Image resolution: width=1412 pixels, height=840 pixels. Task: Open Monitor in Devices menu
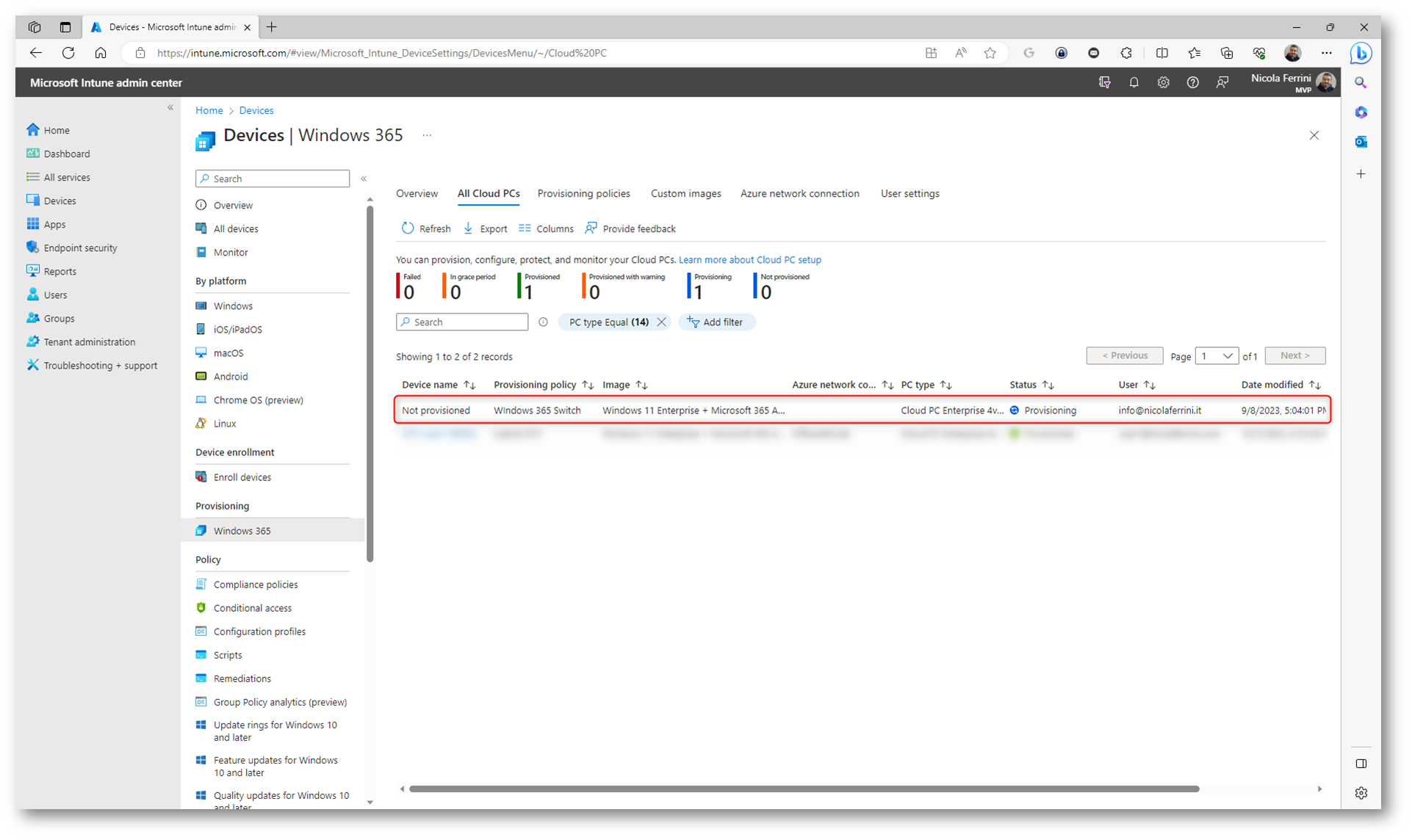(230, 252)
